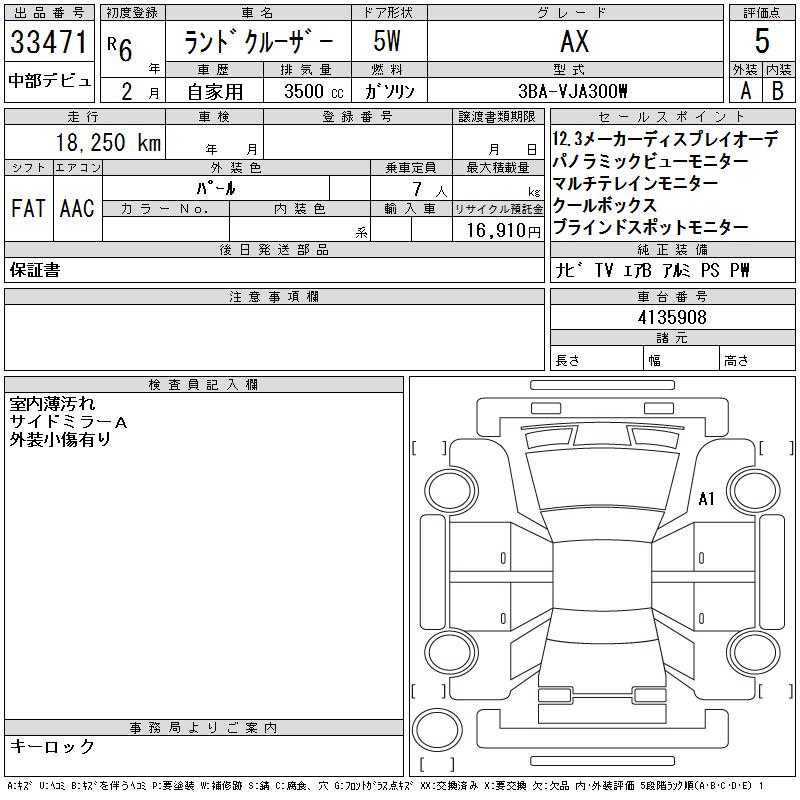Click sales point ブラインドスポットモニター
The width and height of the screenshot is (800, 800).
[650, 227]
